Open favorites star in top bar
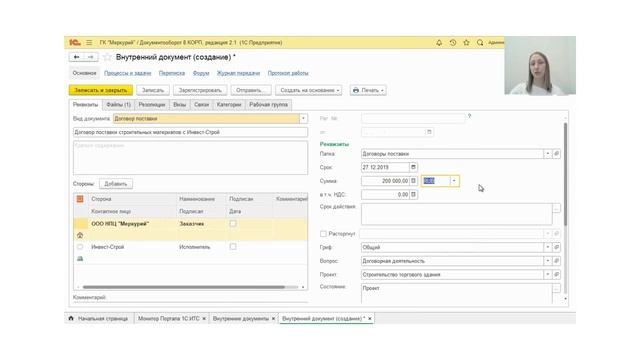640x360 pixels. coord(466,42)
